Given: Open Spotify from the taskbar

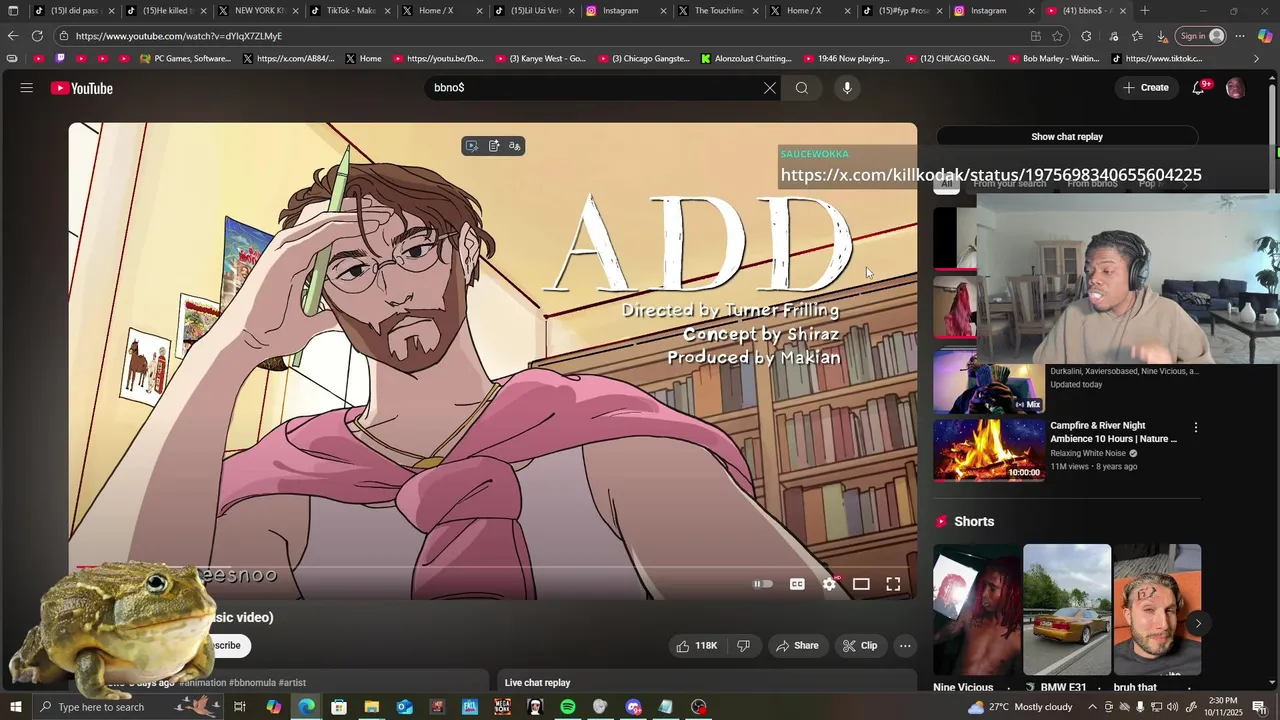Looking at the screenshot, I should pos(568,707).
